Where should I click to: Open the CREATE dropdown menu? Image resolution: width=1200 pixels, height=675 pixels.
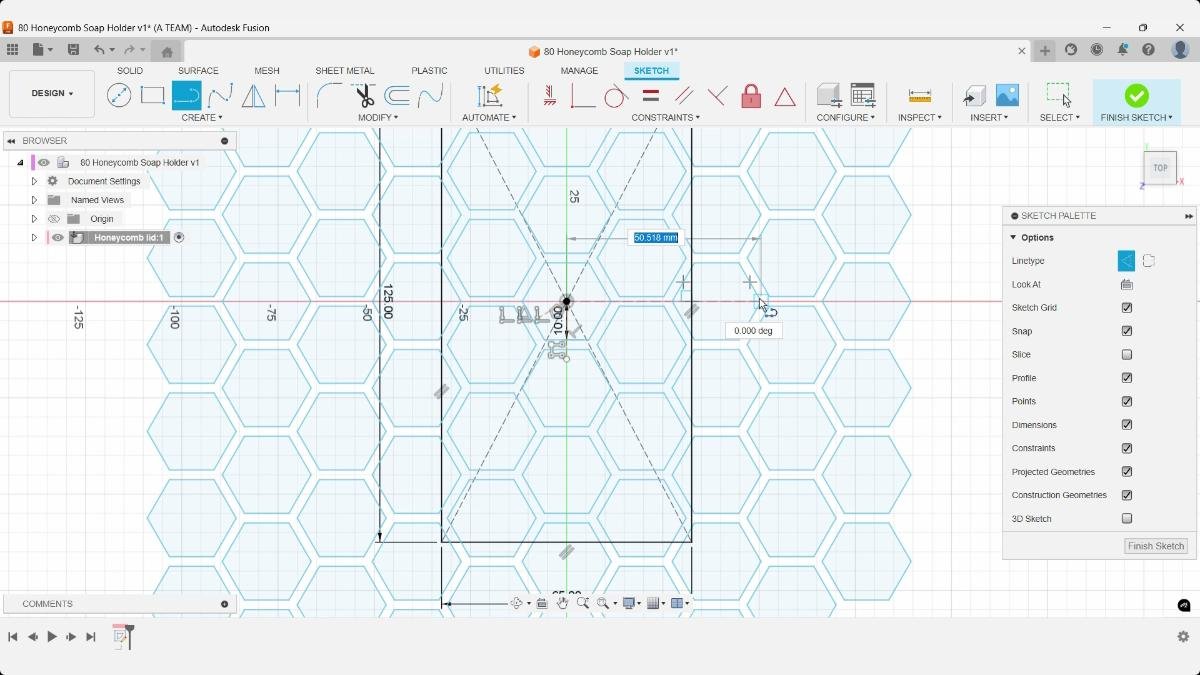202,118
